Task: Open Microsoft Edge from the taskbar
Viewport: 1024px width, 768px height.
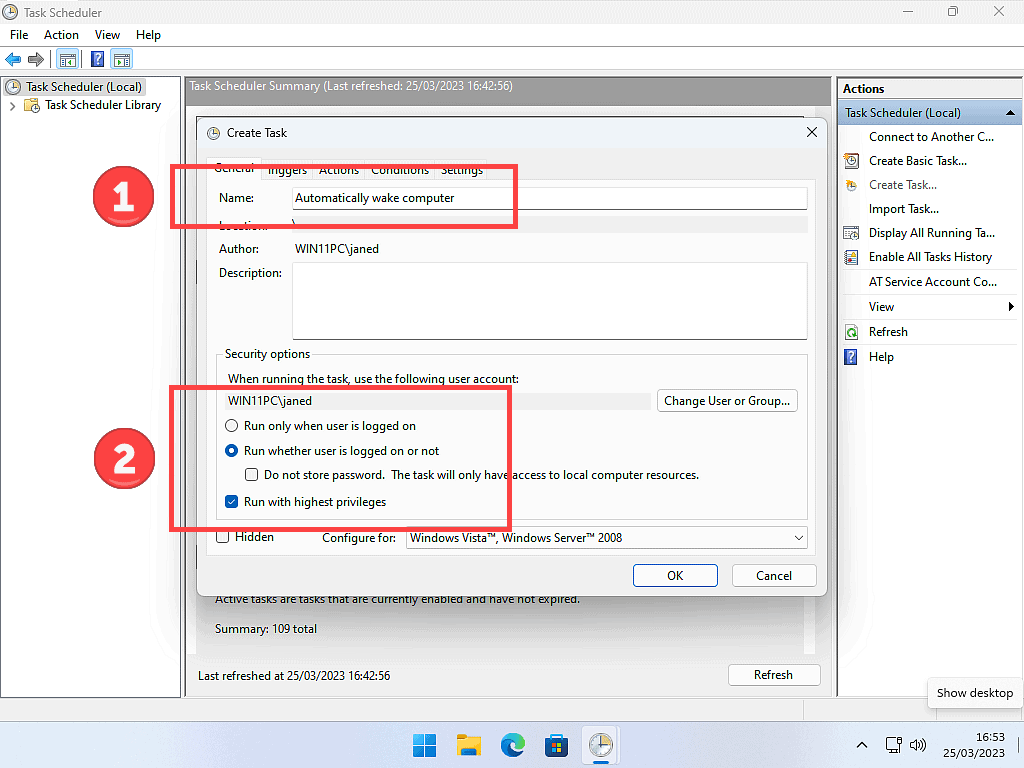Action: [x=513, y=745]
